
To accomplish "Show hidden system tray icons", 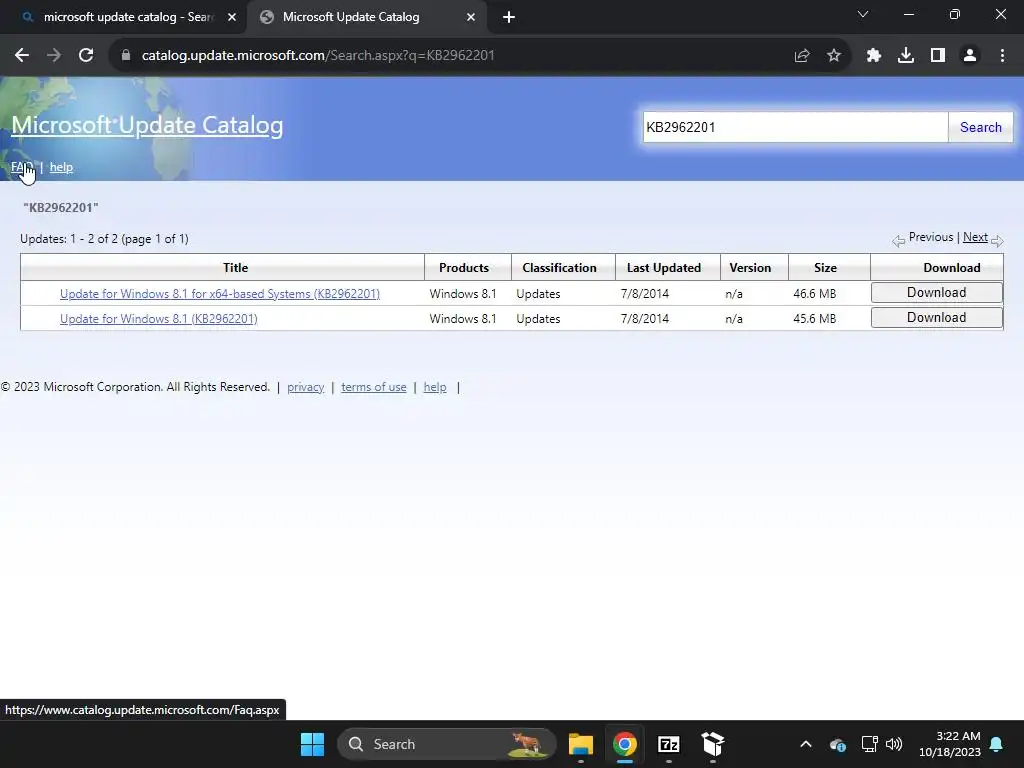I will 806,744.
